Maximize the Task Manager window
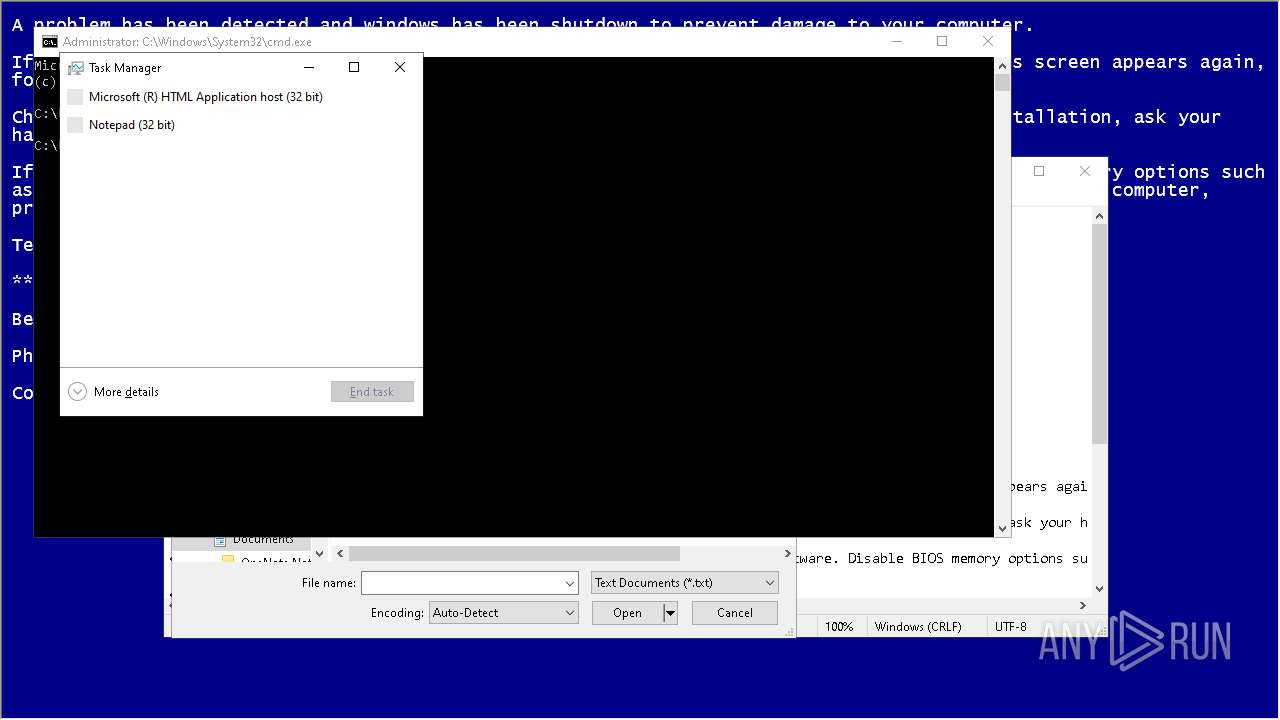 pos(354,67)
